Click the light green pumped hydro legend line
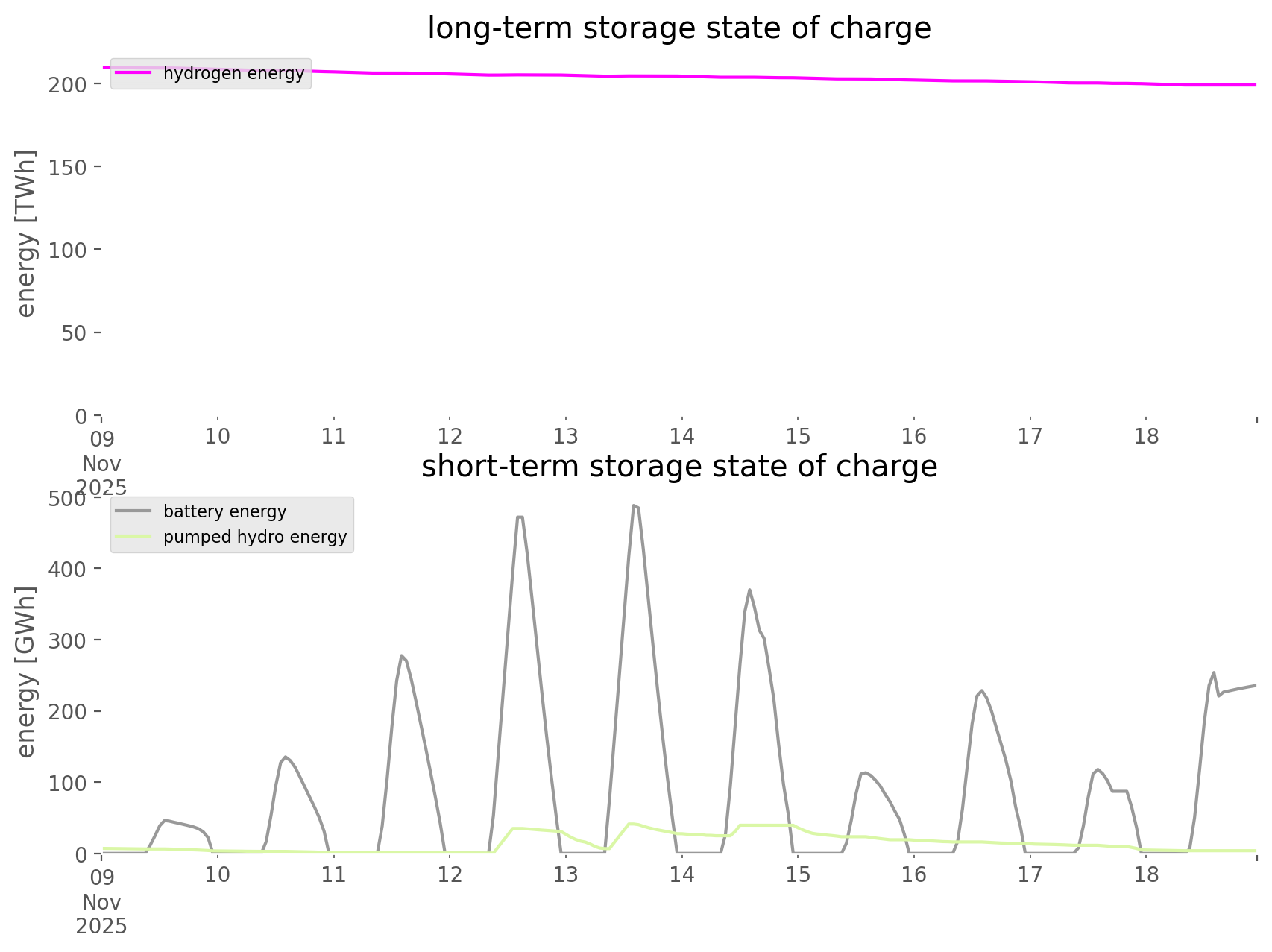Screen dimensions: 1272x952 (x=133, y=537)
